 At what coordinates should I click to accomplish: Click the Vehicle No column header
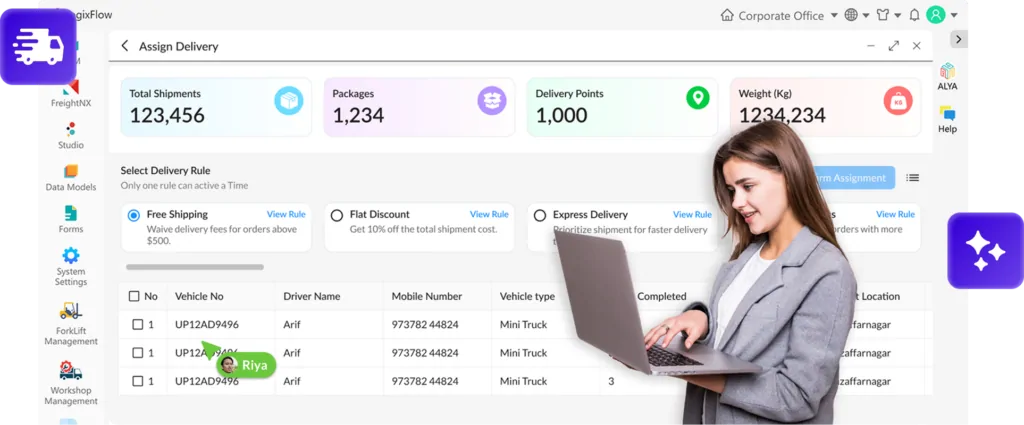pyautogui.click(x=199, y=296)
